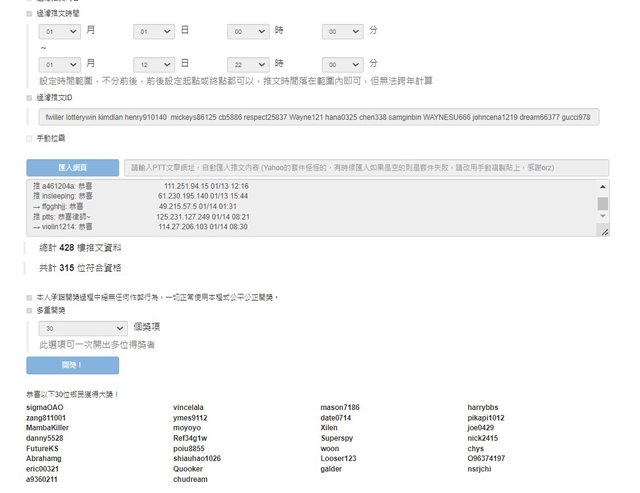640x493 pixels.
Task: Expand the prize count dropdown showing 30
Action: pyautogui.click(x=83, y=328)
